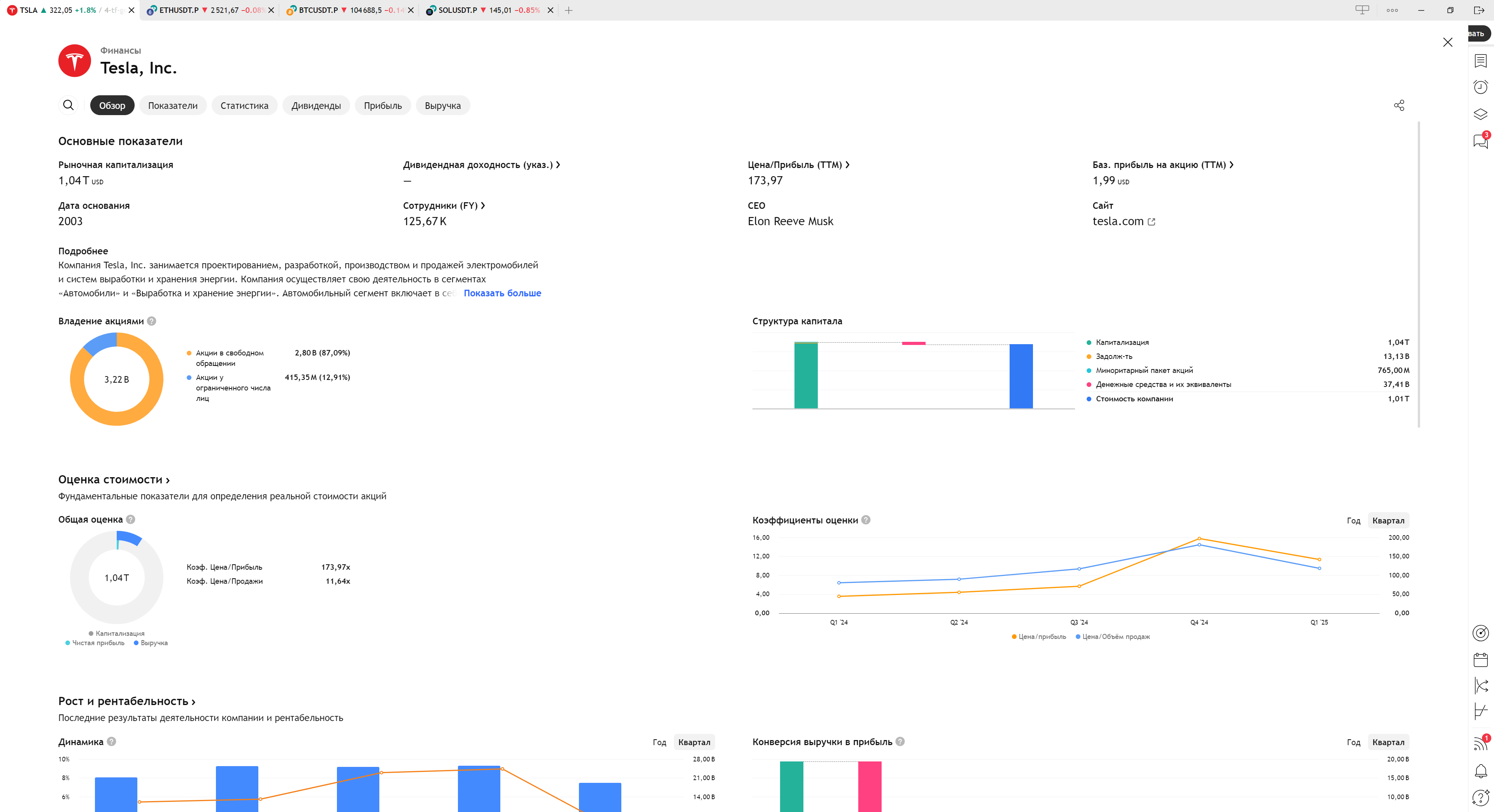The height and width of the screenshot is (812, 1494).
Task: Click help icon next to Конверсия выручки в прибыль
Action: tap(900, 741)
